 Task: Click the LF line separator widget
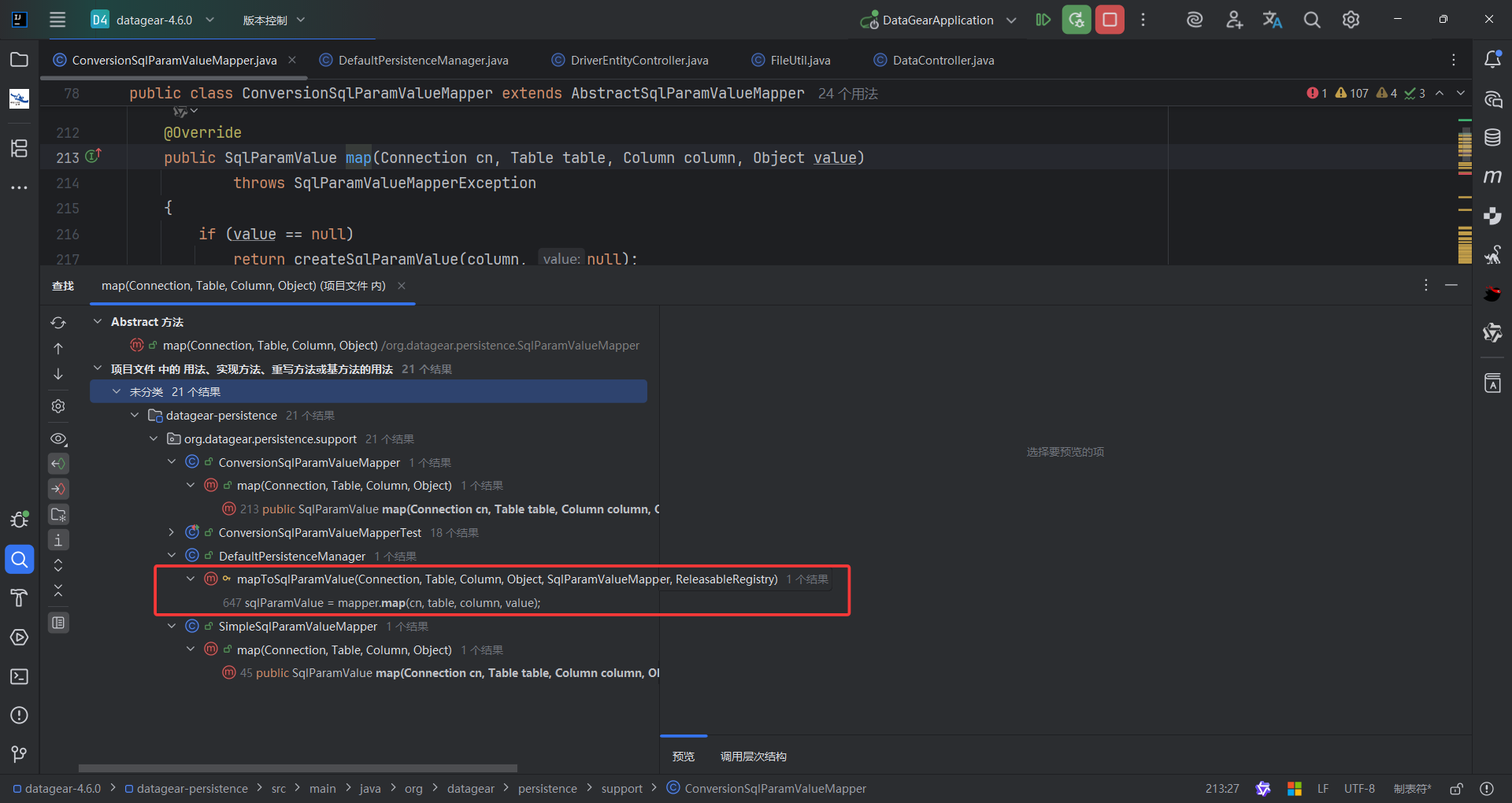pos(1323,789)
